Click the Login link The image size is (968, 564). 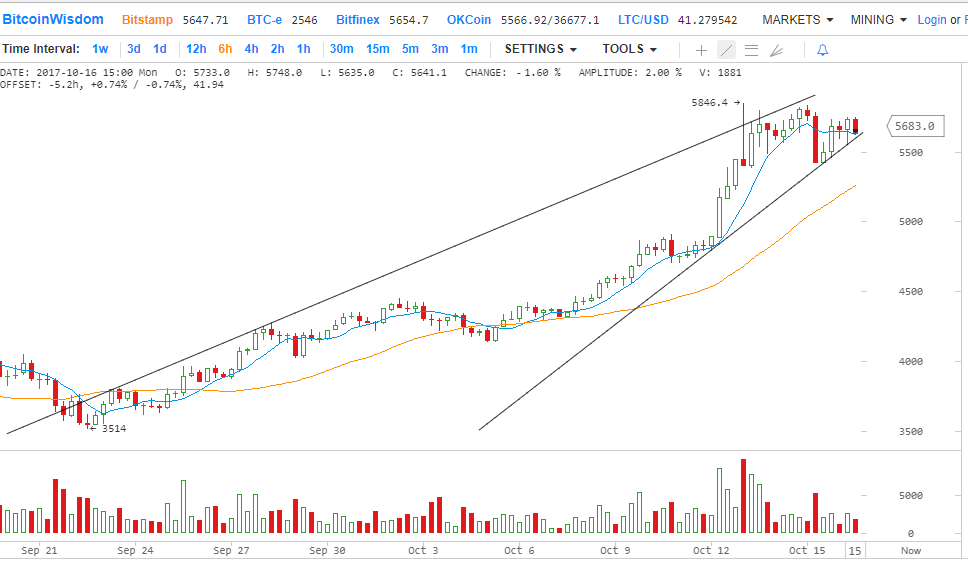click(x=931, y=20)
